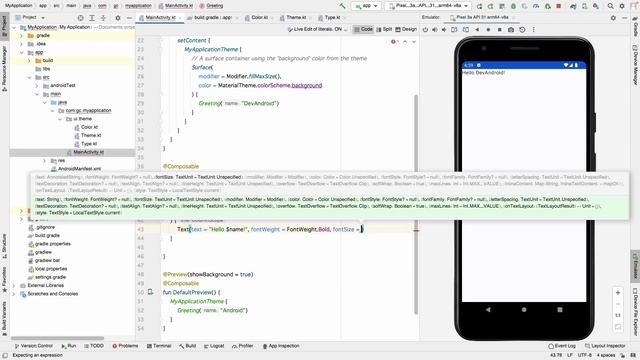Rotate emulator right icon
The height and width of the screenshot is (360, 640).
click(x=466, y=30)
